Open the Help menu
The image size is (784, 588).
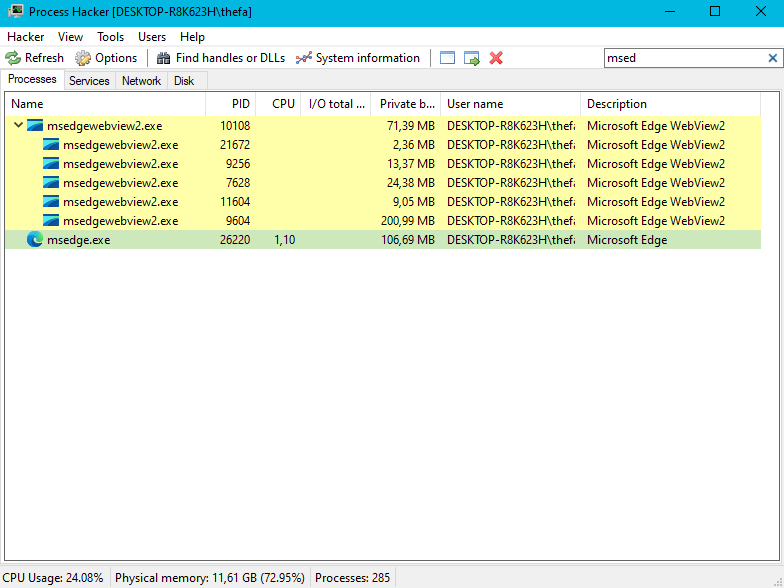[x=192, y=37]
